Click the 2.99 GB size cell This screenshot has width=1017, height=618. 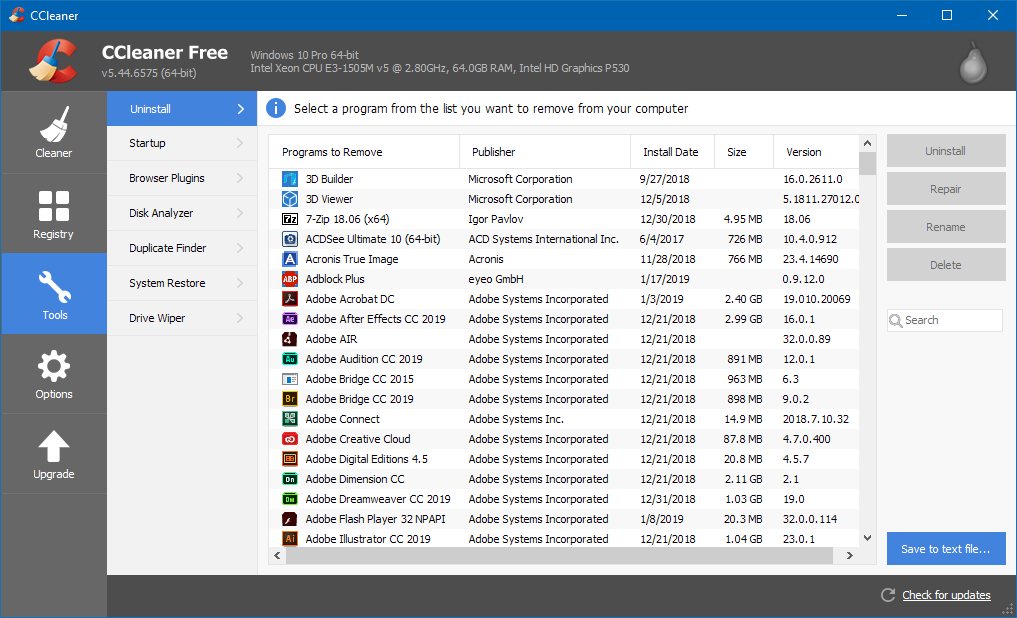[743, 319]
